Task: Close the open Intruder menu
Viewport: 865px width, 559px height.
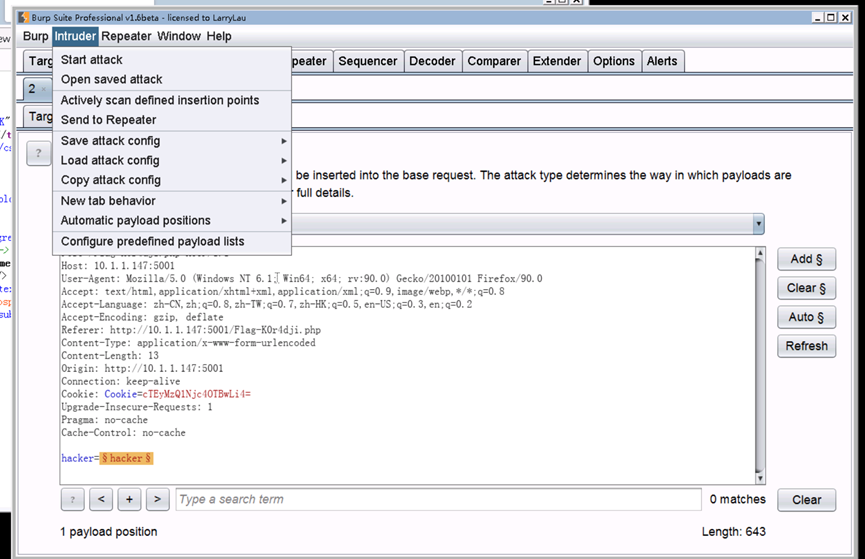Action: click(75, 36)
